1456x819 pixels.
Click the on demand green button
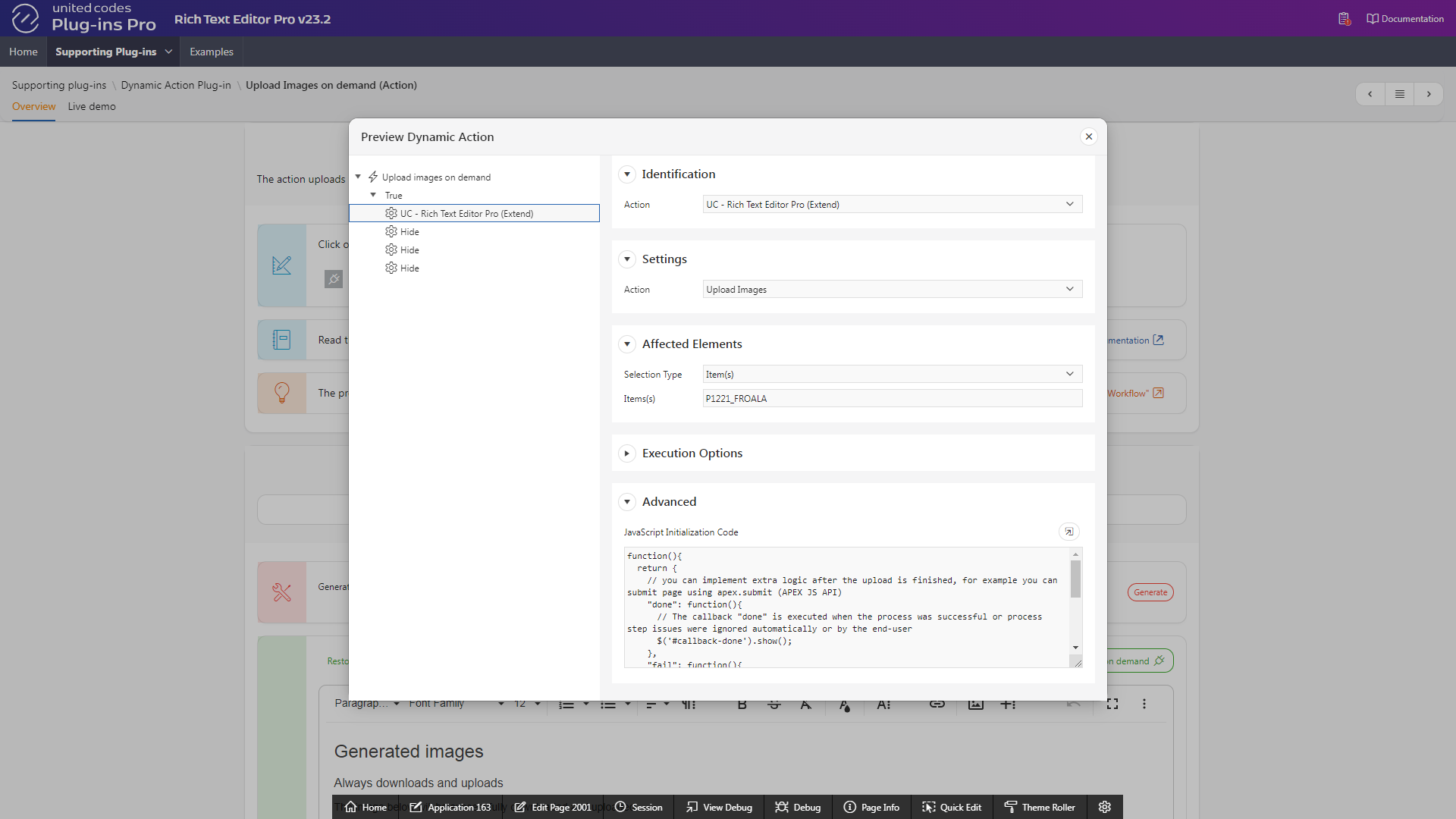pyautogui.click(x=1140, y=661)
